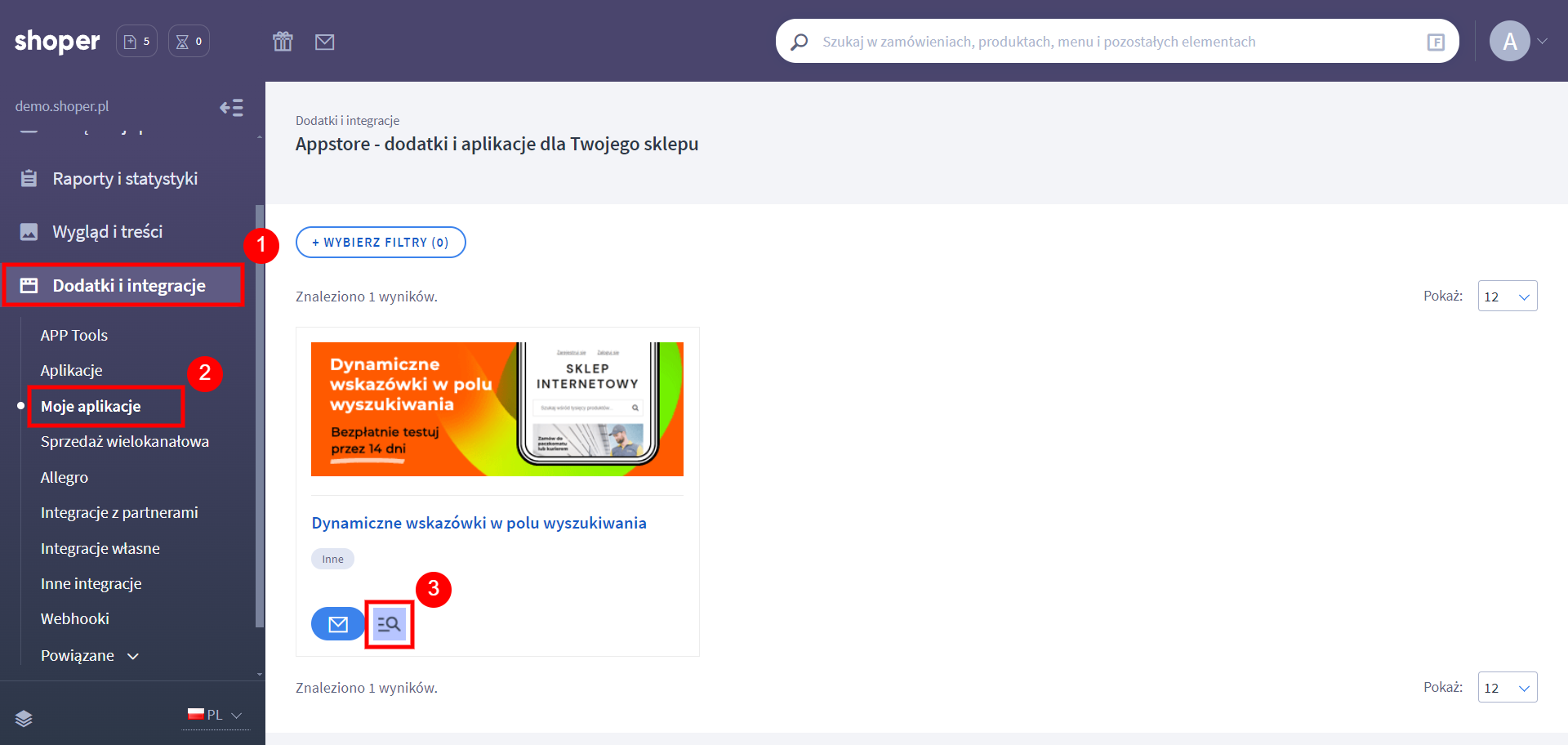Open the Allegro submenu item

pyautogui.click(x=65, y=477)
